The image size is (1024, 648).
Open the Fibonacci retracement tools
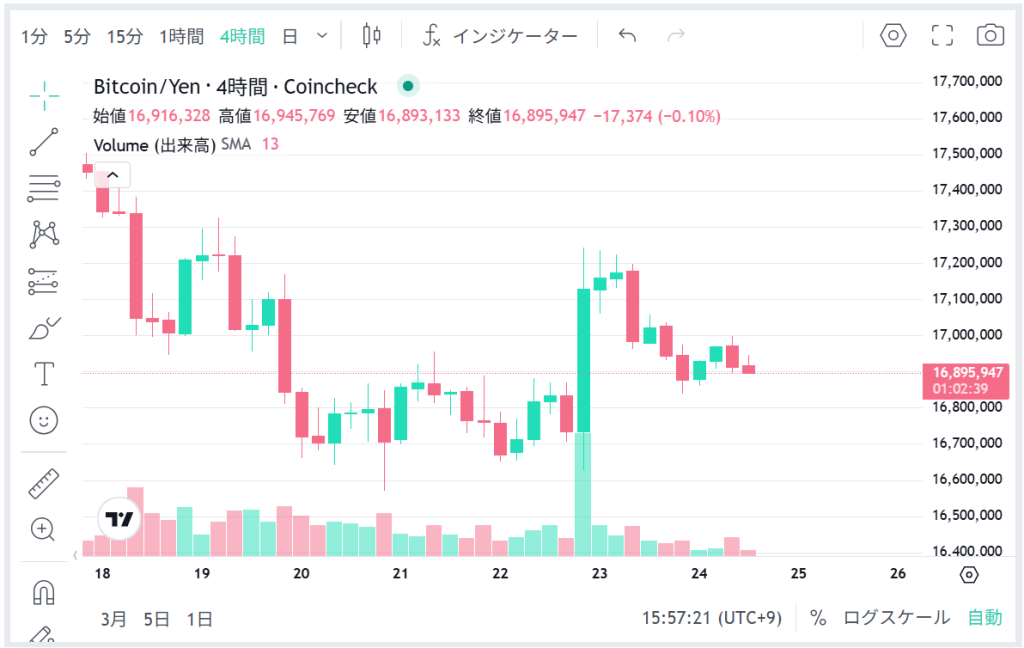click(44, 188)
